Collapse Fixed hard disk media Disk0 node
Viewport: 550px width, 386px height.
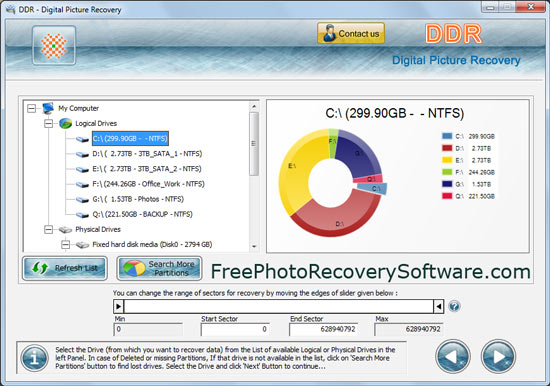(x=65, y=245)
